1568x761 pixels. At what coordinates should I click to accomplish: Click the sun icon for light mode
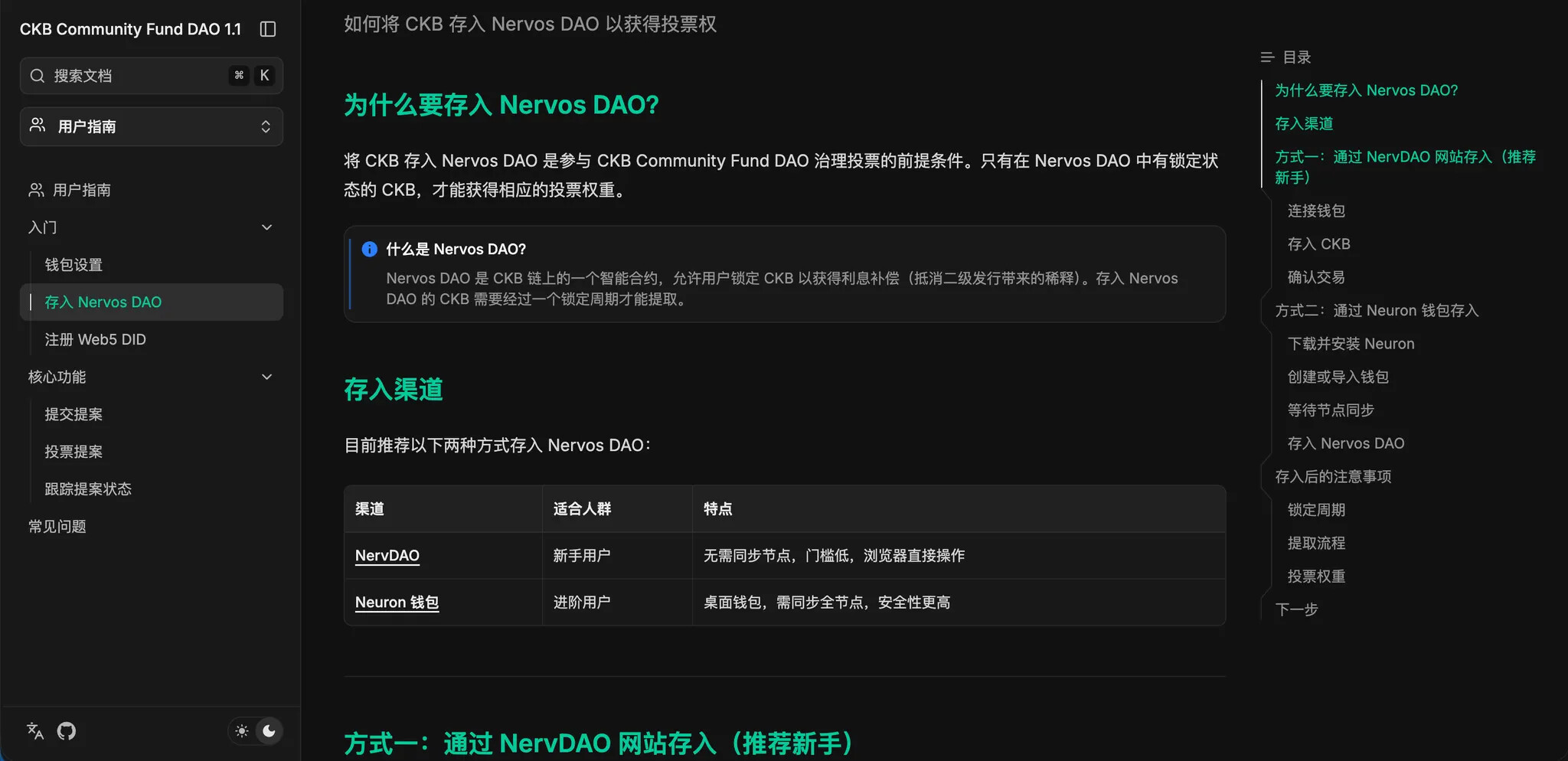pos(242,731)
